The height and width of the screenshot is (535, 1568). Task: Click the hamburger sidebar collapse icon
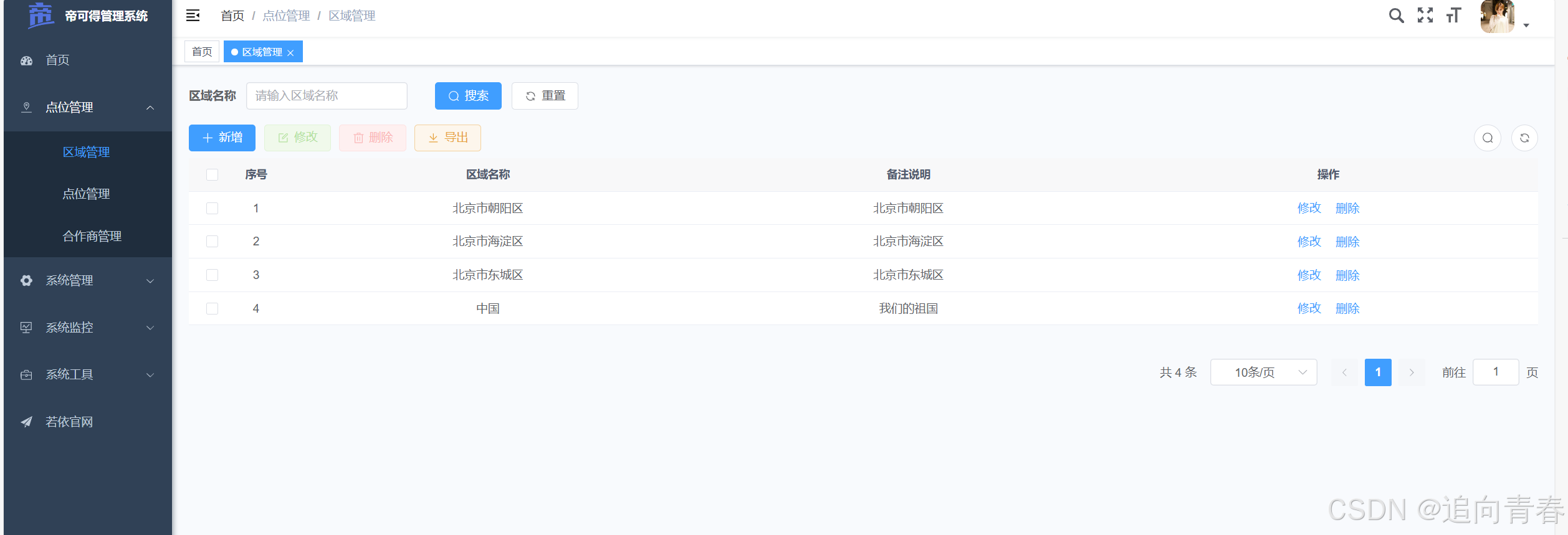[x=193, y=16]
